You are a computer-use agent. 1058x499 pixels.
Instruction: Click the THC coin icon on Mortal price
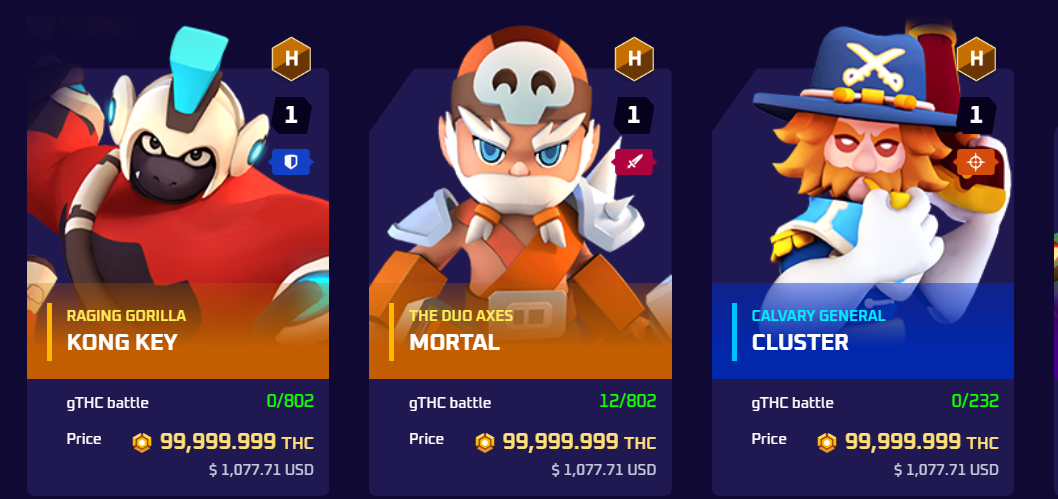484,442
